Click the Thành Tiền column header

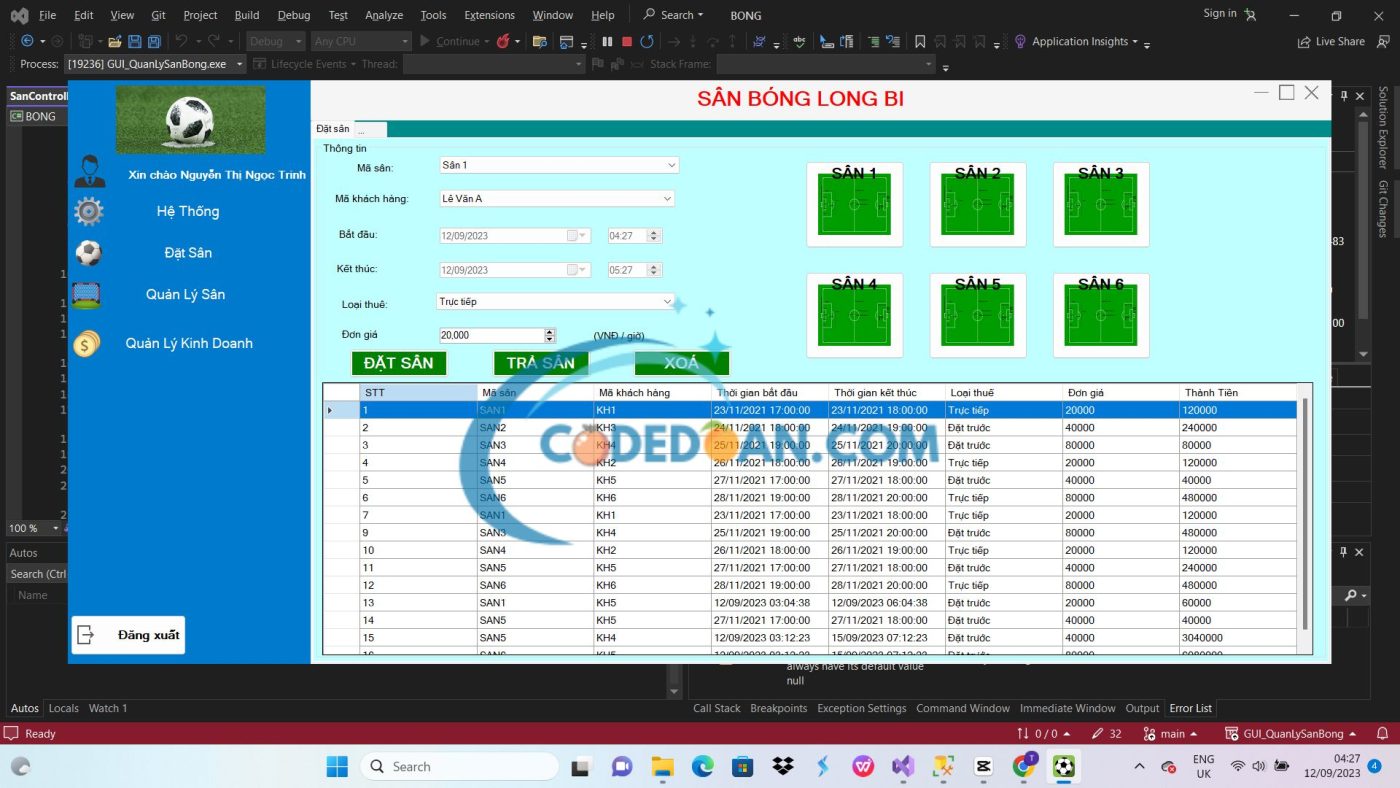(x=1237, y=393)
